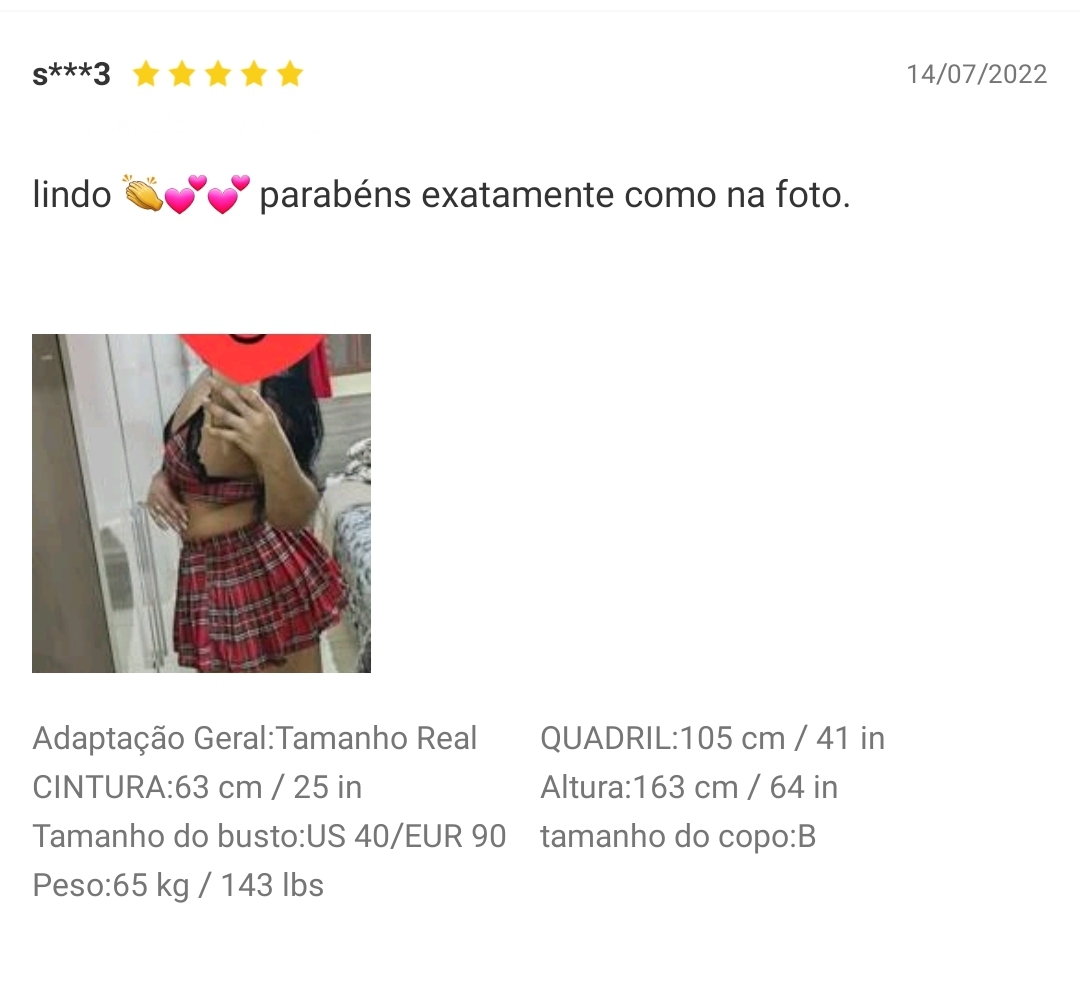The height and width of the screenshot is (1004, 1080).
Task: Click the CINTURA 63 cm measurement
Action: point(197,787)
